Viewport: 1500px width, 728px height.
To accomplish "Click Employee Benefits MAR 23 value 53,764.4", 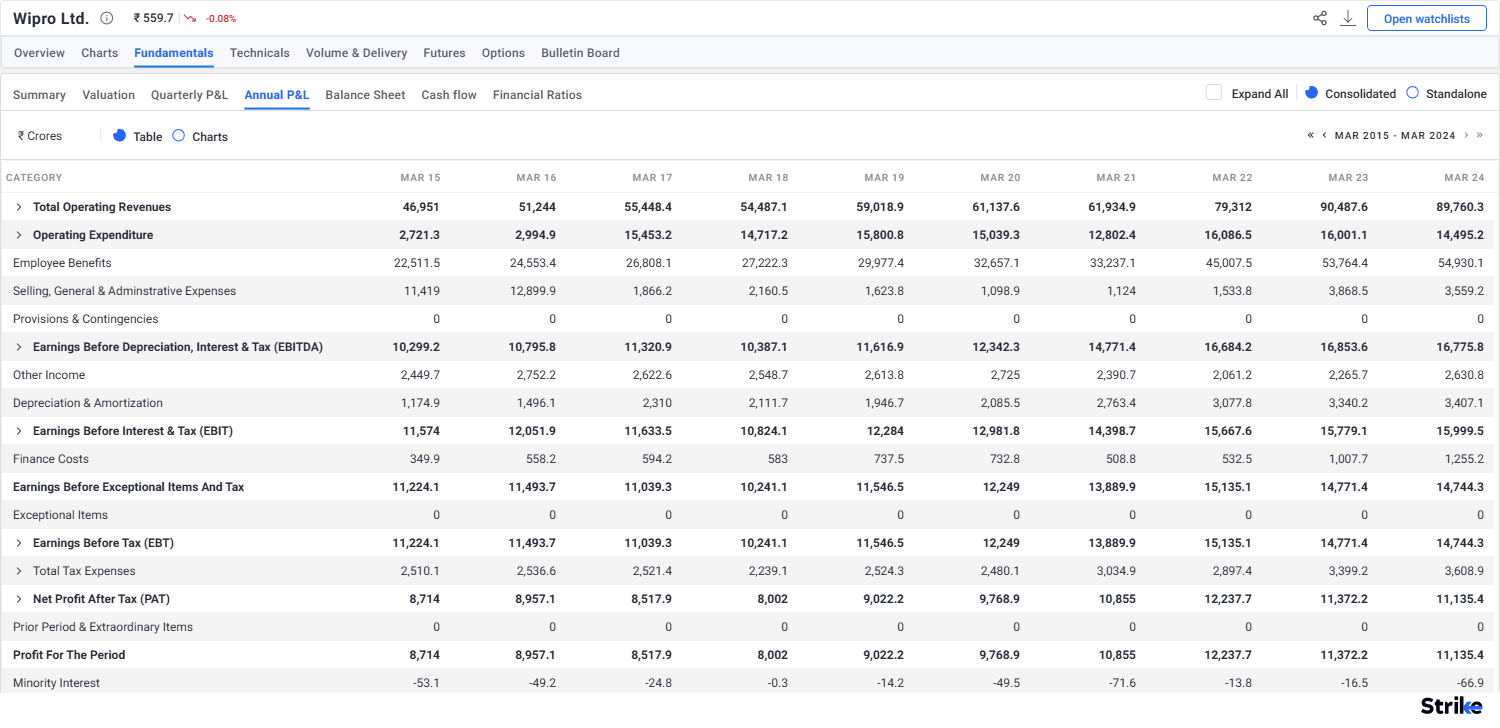I will click(1345, 263).
